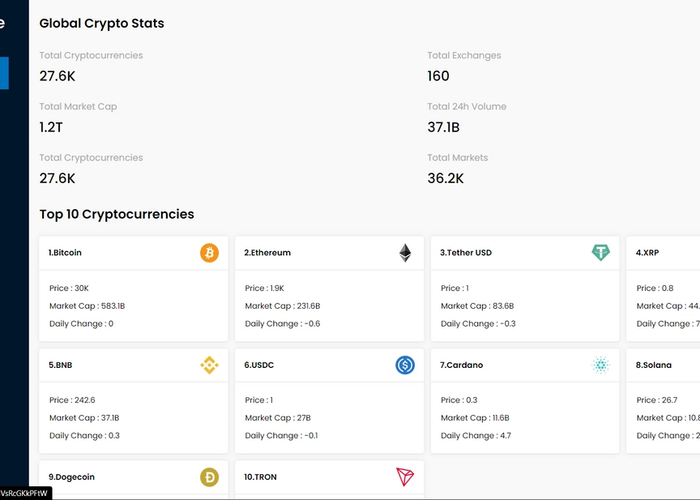Screen dimensions: 700x500
Task: Click the Tether USD green logo icon
Action: click(x=600, y=253)
